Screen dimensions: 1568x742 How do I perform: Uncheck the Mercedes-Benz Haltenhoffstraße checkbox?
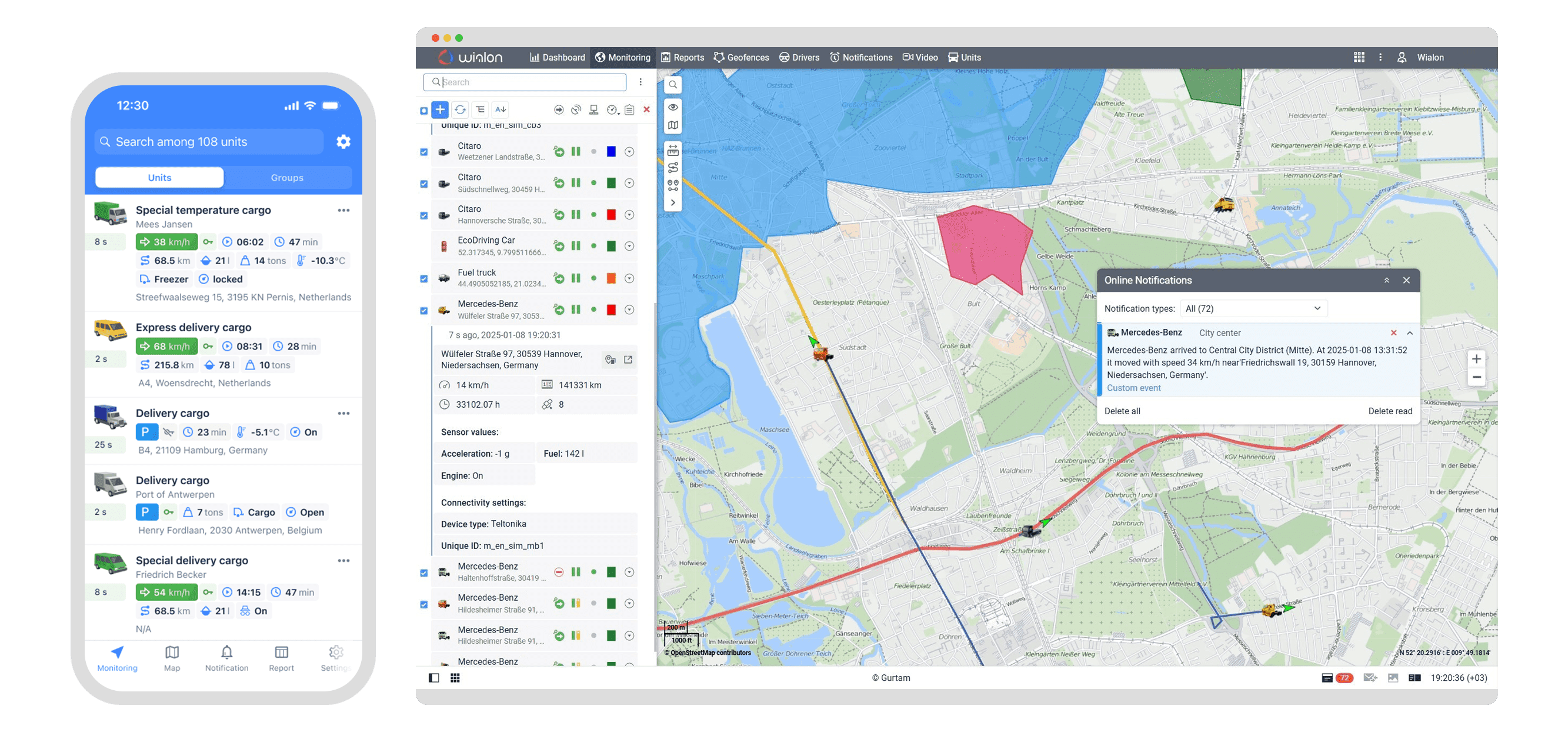click(x=423, y=573)
